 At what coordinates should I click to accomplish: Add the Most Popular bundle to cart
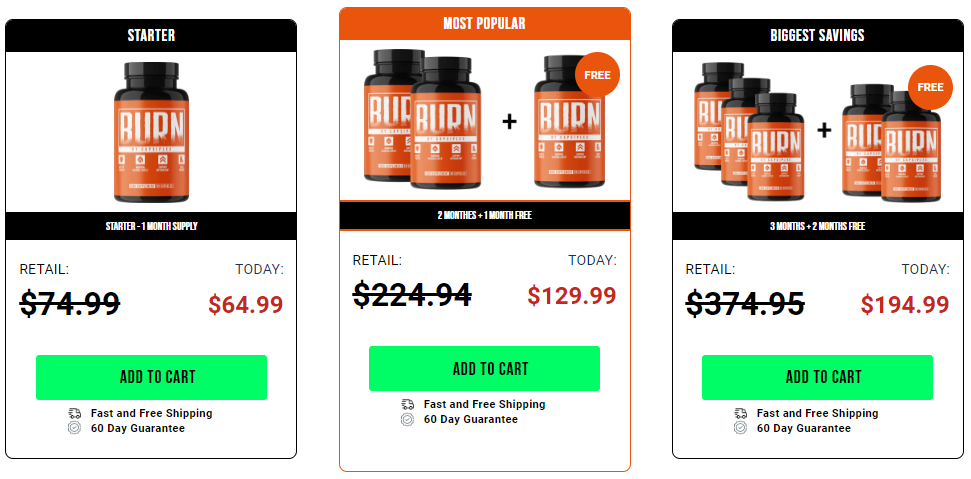[484, 368]
